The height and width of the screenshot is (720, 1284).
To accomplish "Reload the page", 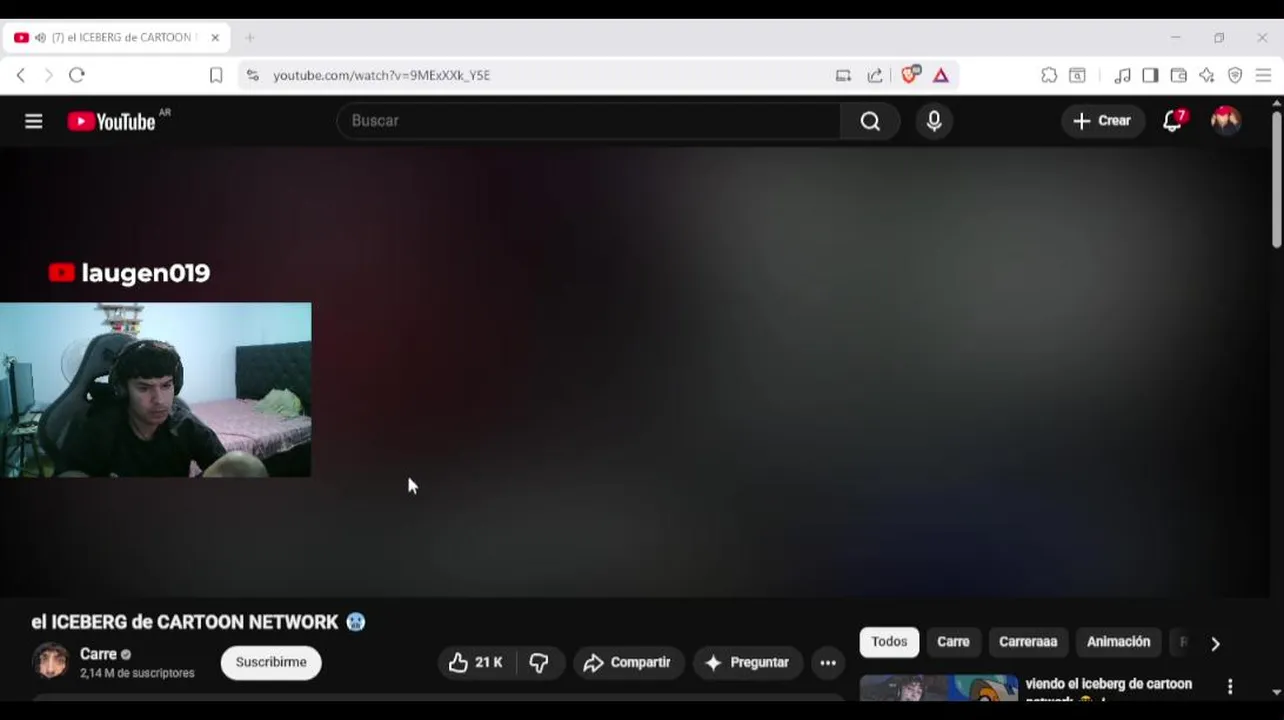I will point(77,75).
